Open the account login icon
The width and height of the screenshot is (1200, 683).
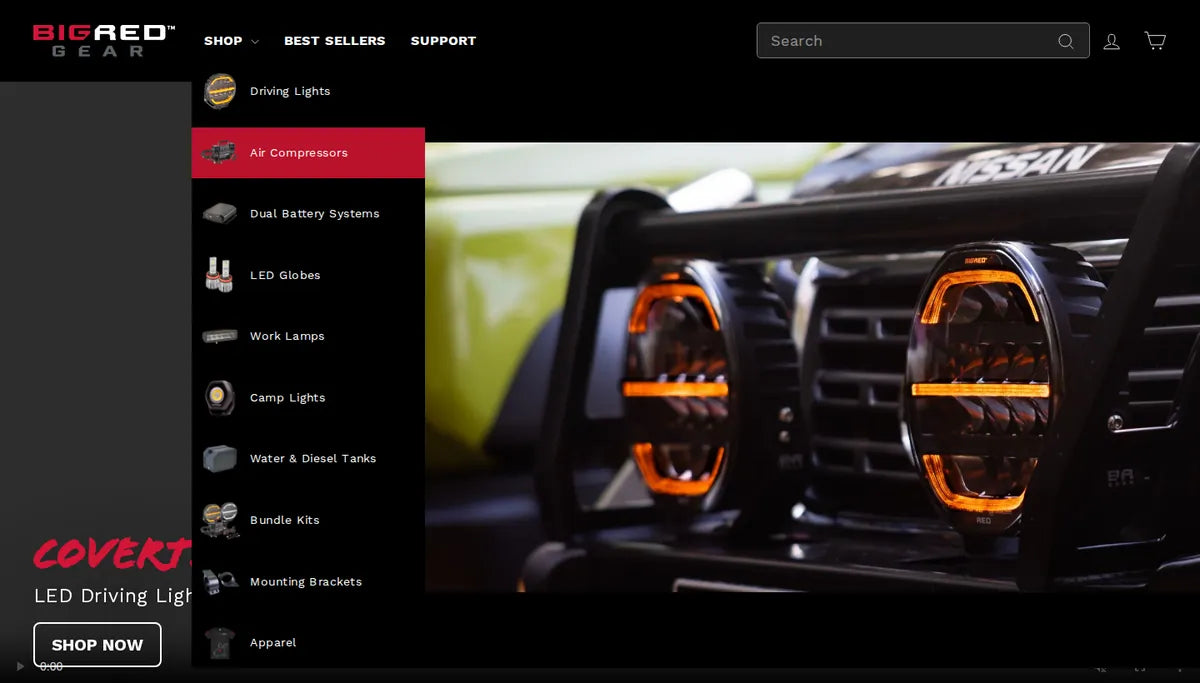(1111, 41)
